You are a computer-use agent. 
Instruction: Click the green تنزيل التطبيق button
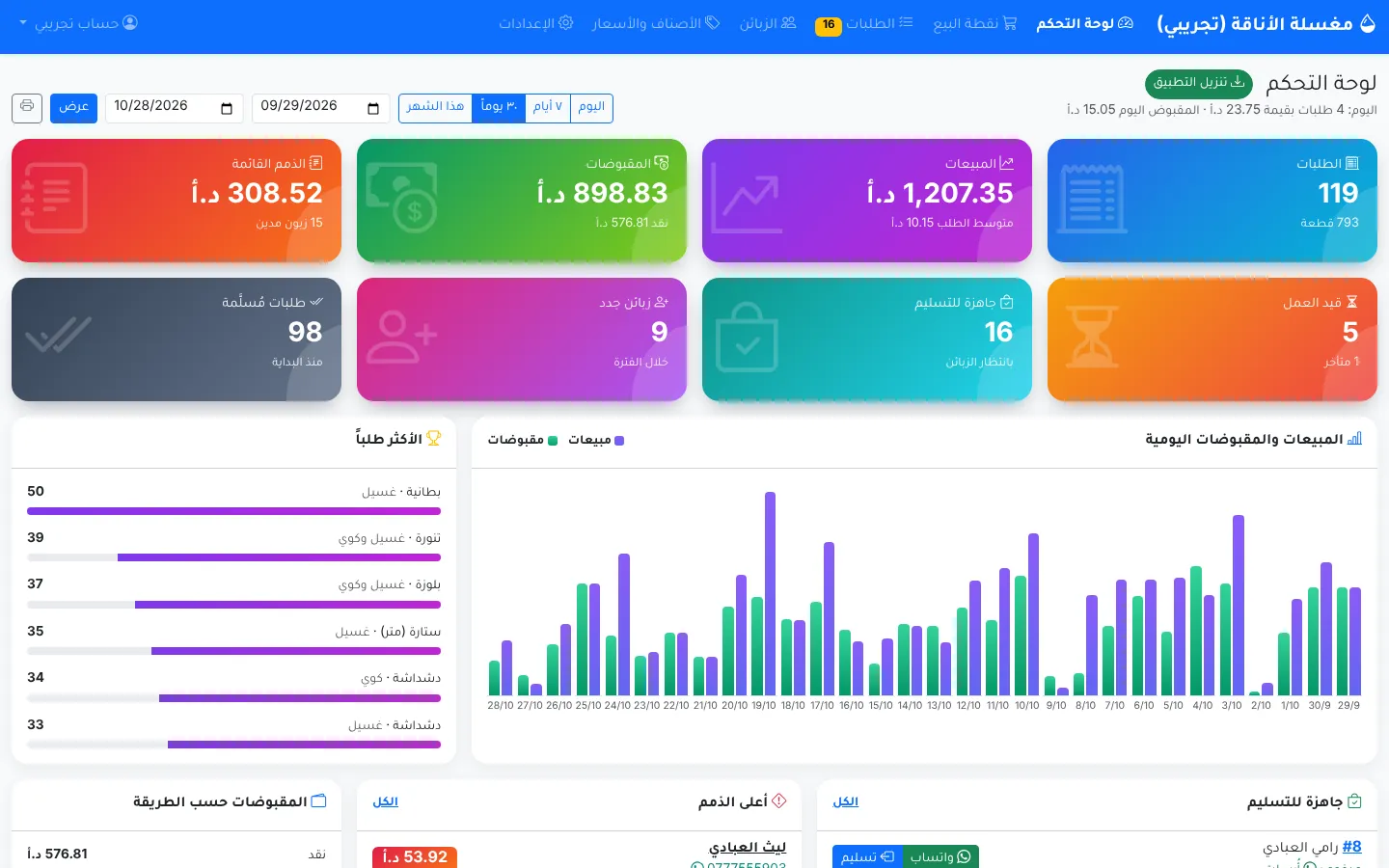point(1199,84)
